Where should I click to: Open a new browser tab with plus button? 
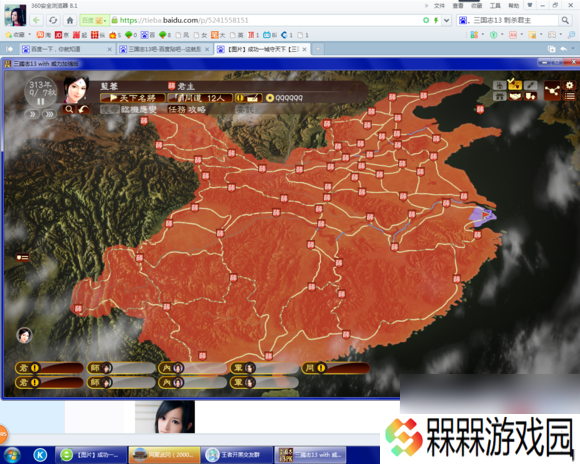tap(318, 49)
